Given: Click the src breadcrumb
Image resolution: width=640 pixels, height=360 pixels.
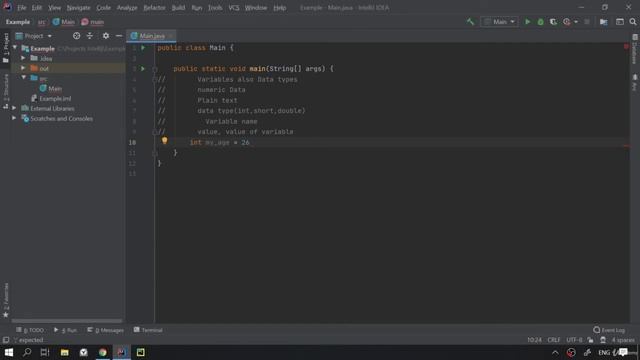Looking at the screenshot, I should [42, 22].
